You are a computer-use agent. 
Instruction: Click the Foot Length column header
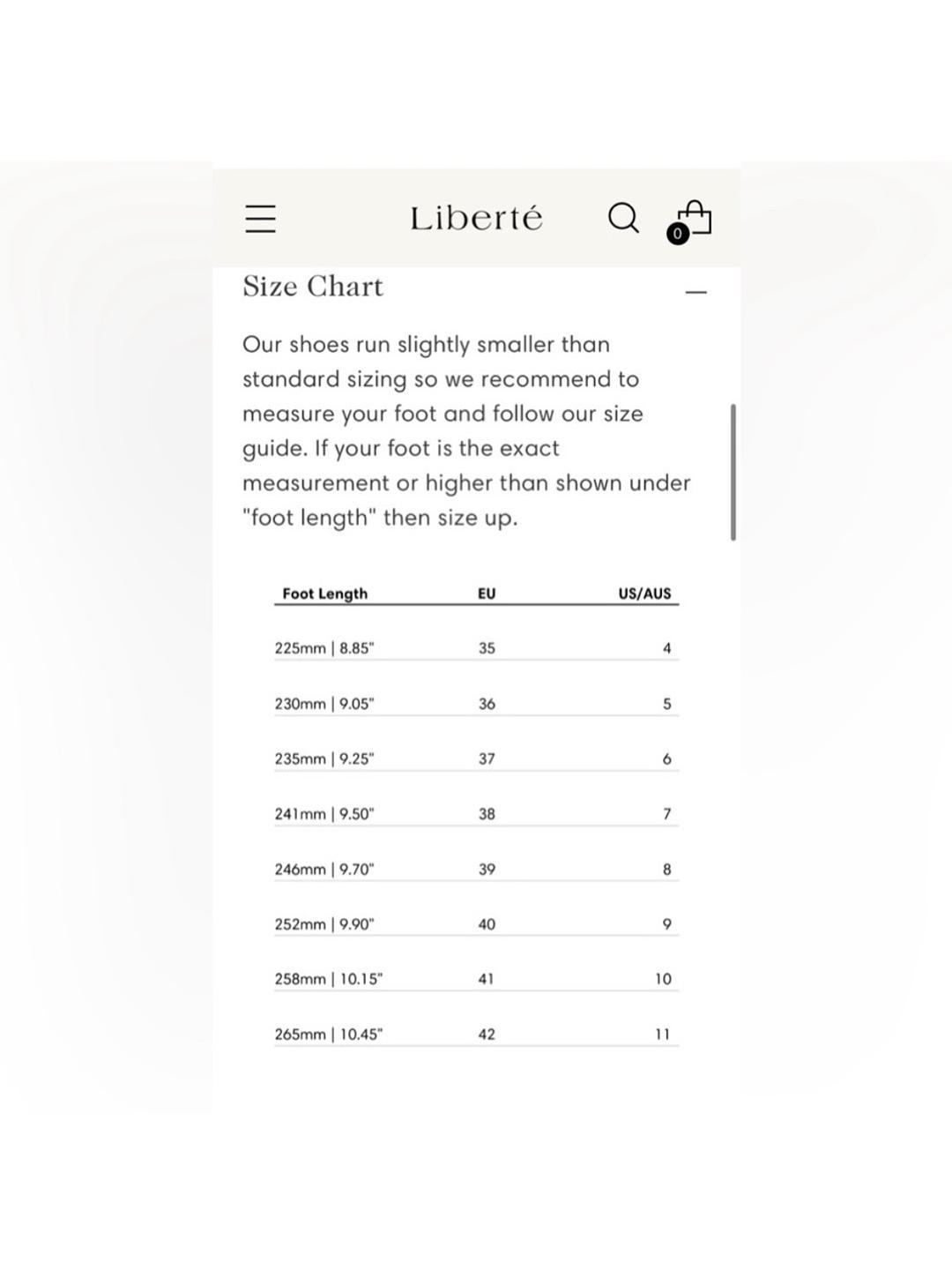pyautogui.click(x=324, y=594)
